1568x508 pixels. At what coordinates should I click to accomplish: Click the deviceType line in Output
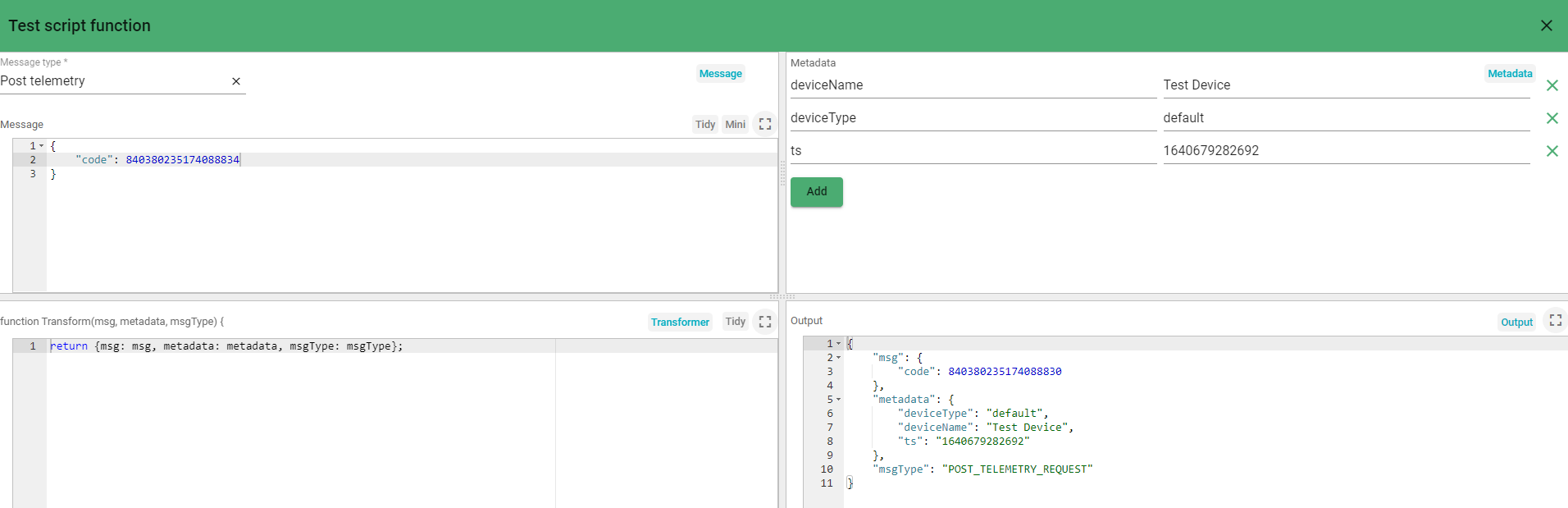(x=973, y=414)
